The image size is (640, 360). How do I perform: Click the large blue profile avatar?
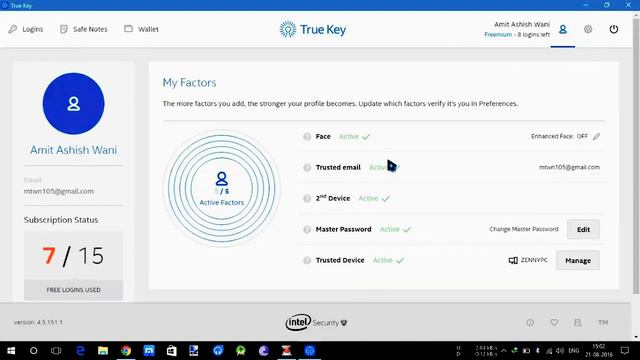coord(73,104)
